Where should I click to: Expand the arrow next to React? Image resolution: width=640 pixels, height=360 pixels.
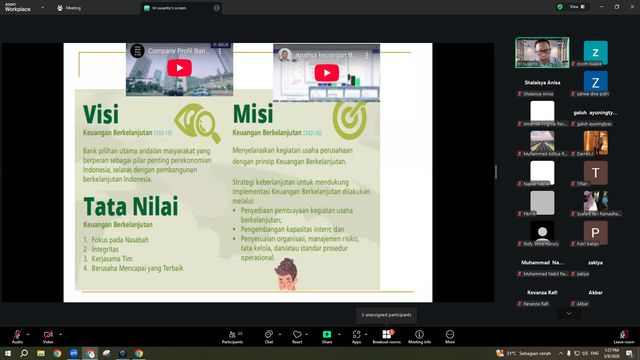[307, 334]
